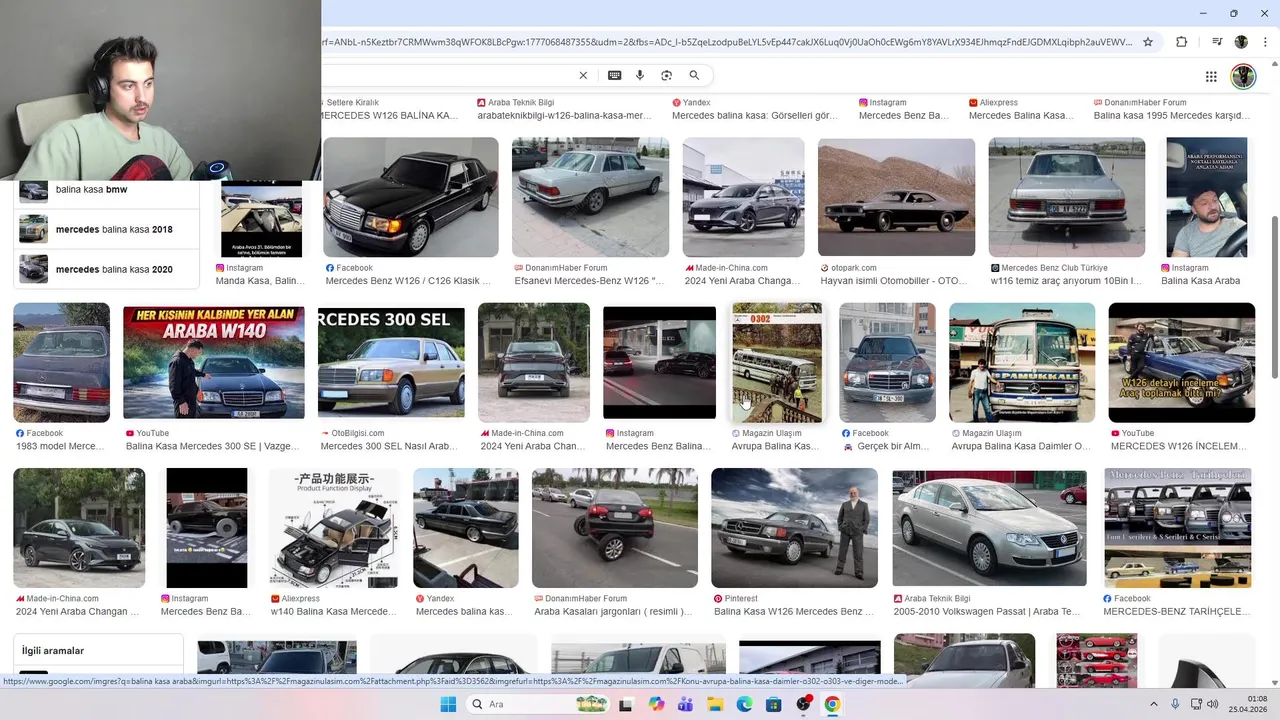Open the 'İlgili aramalar' section heading
Image resolution: width=1280 pixels, height=720 pixels.
tap(53, 651)
